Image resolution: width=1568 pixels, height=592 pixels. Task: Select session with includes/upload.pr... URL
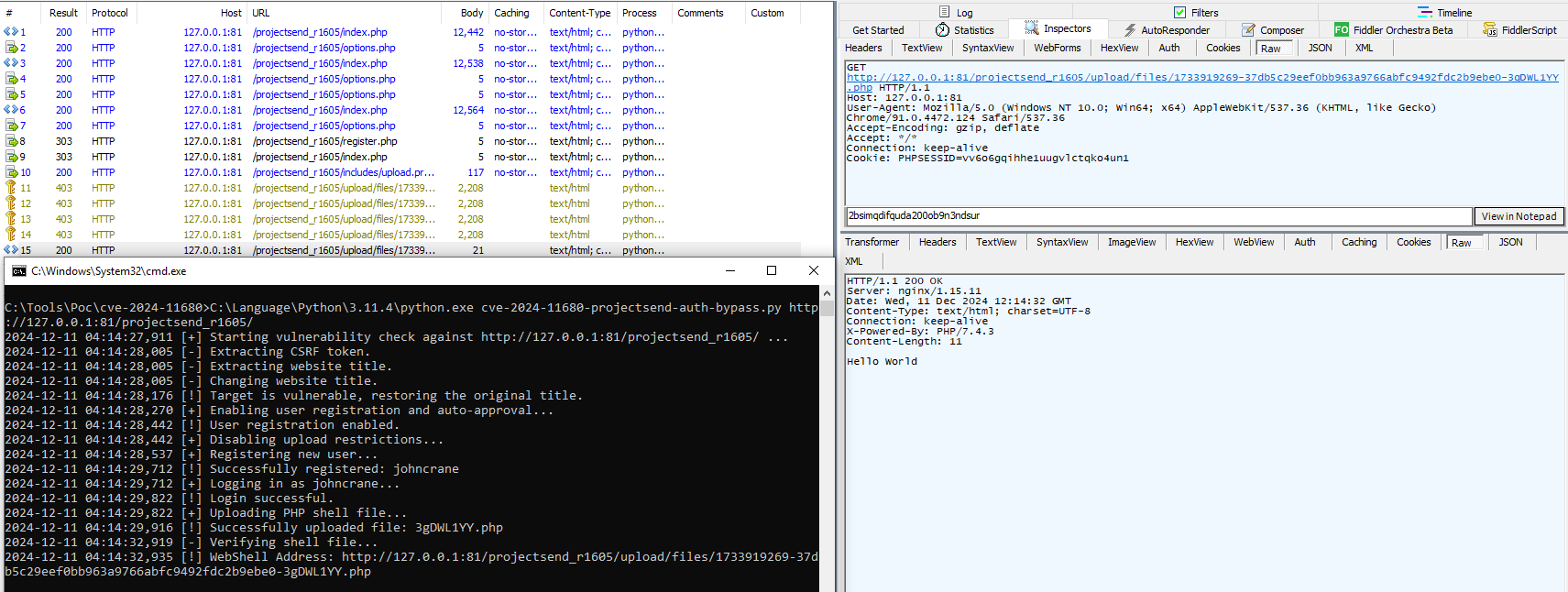(x=344, y=172)
